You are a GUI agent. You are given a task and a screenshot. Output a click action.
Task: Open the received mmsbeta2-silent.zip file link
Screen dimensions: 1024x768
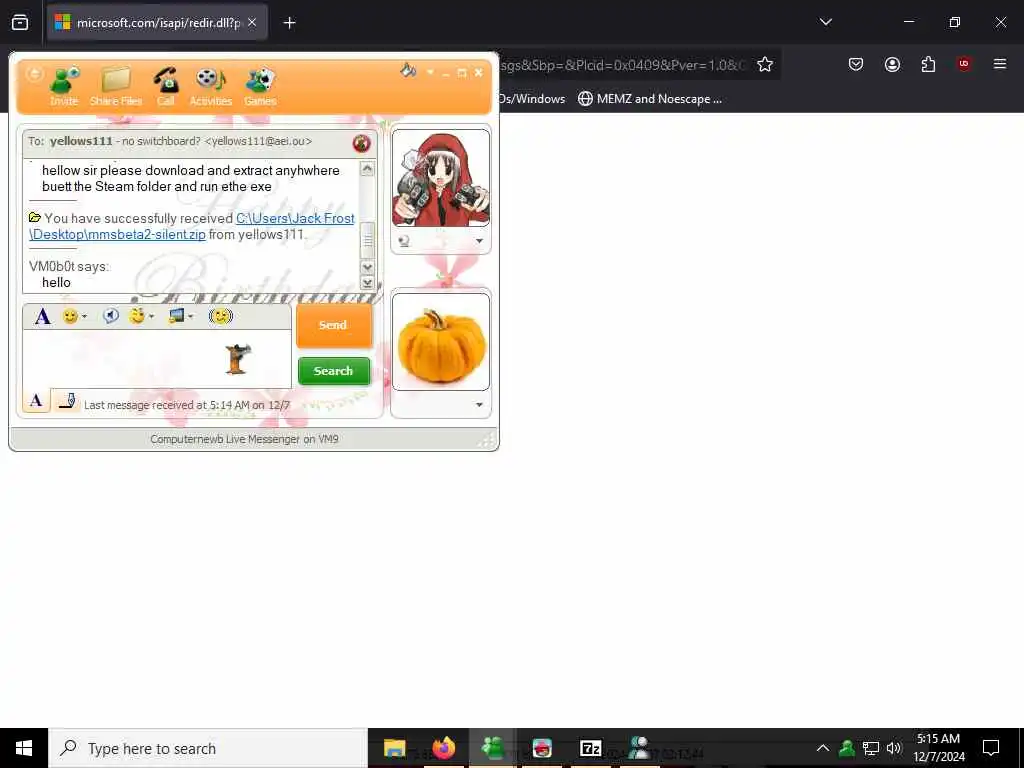coord(192,226)
